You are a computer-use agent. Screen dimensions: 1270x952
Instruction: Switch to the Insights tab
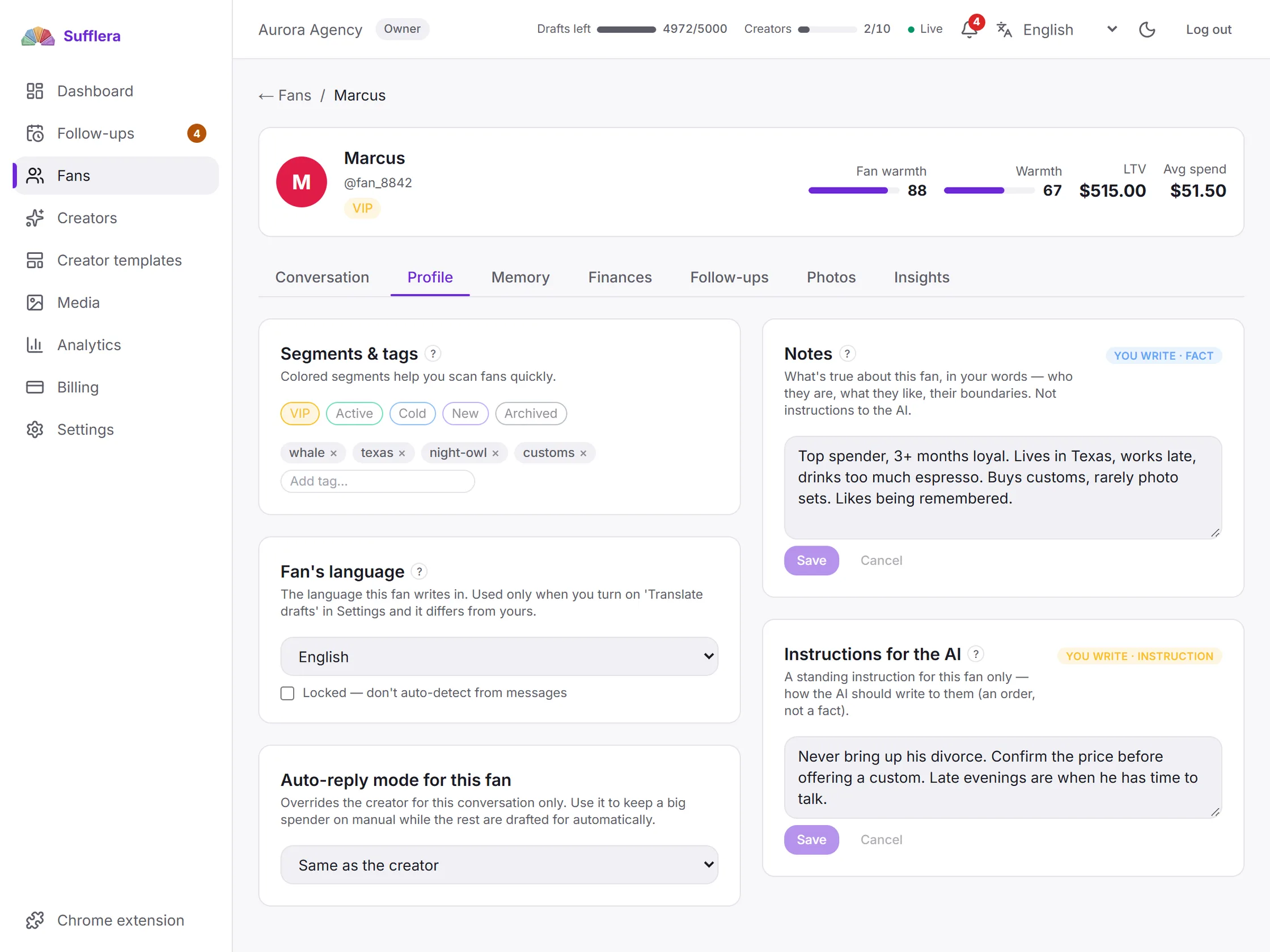[921, 277]
